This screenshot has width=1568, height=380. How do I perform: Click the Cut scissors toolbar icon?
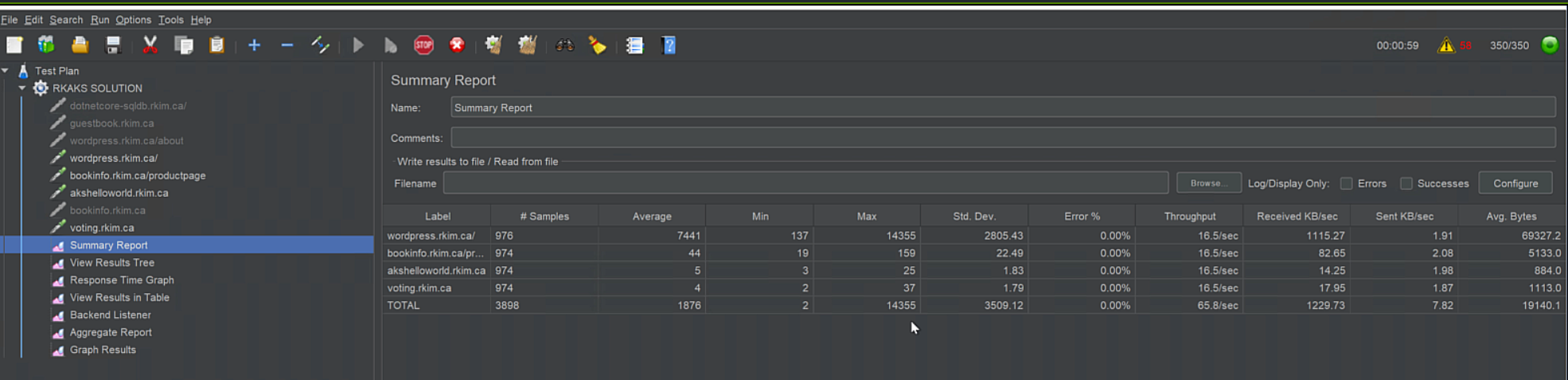point(150,45)
